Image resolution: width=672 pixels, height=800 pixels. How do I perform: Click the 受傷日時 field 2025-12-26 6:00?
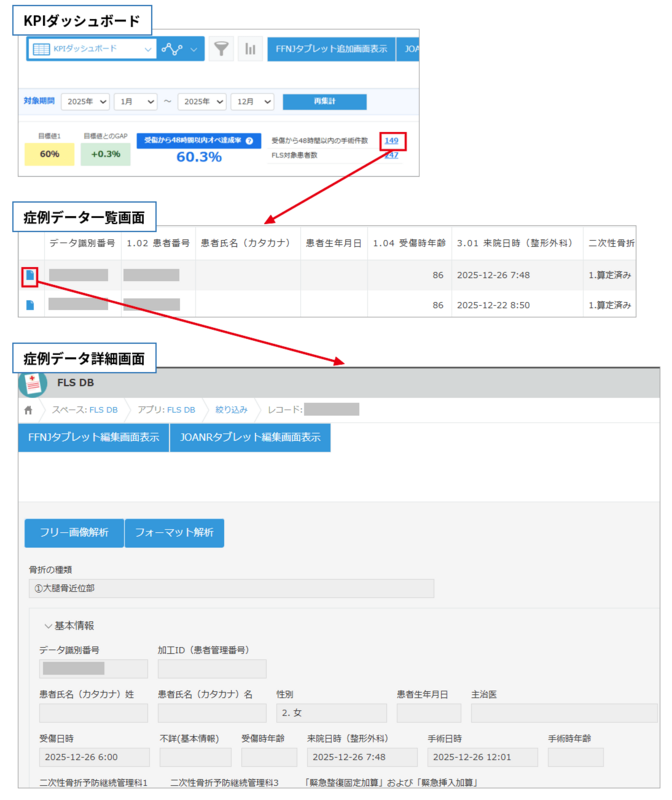pyautogui.click(x=94, y=757)
